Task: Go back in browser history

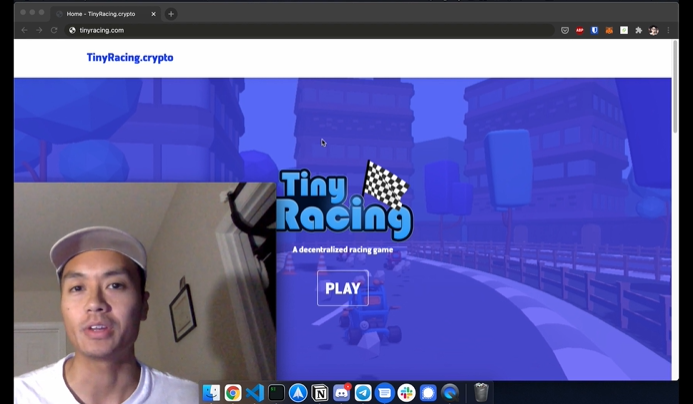Action: coord(24,30)
